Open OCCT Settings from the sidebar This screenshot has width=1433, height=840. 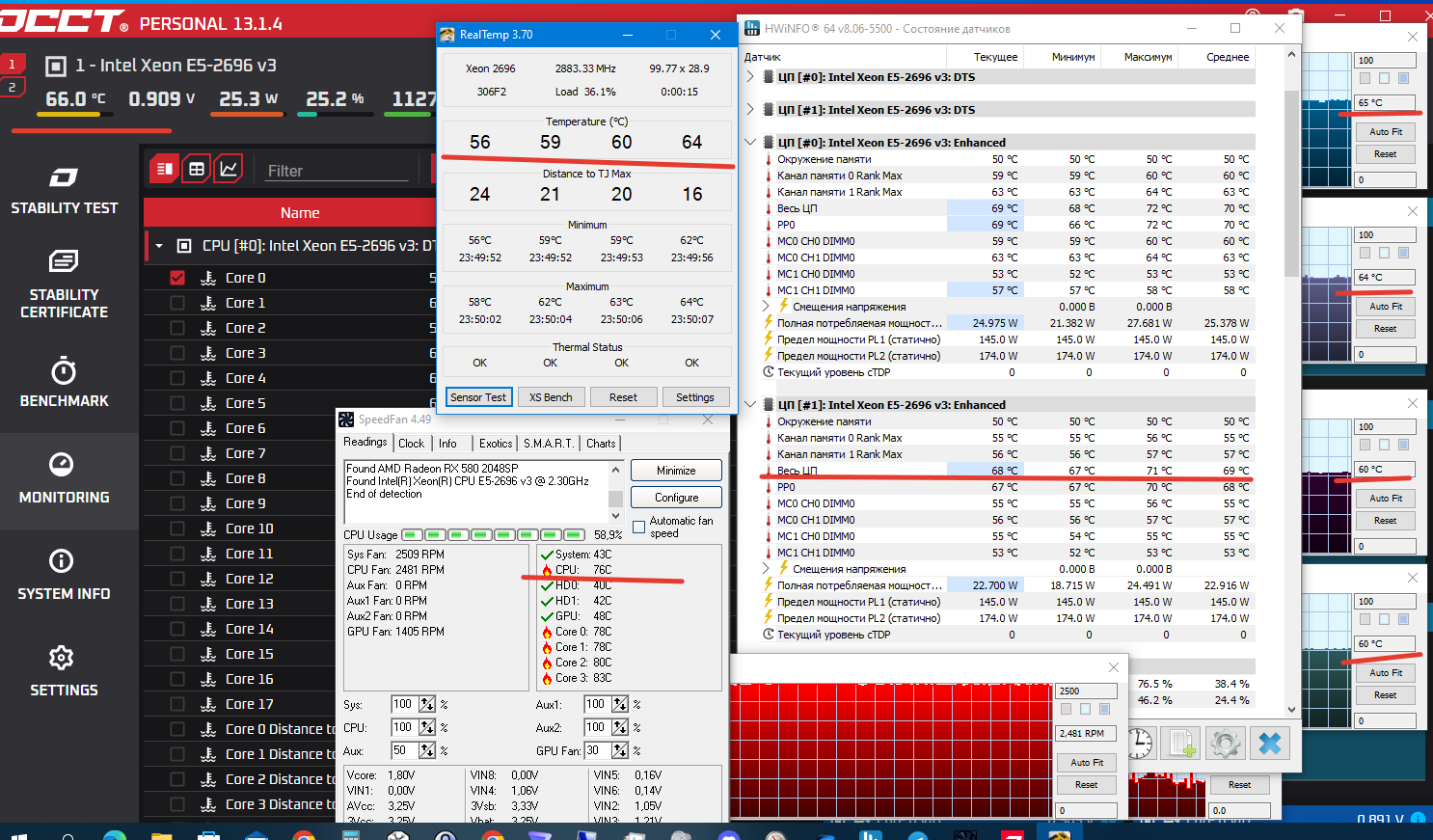pyautogui.click(x=64, y=671)
